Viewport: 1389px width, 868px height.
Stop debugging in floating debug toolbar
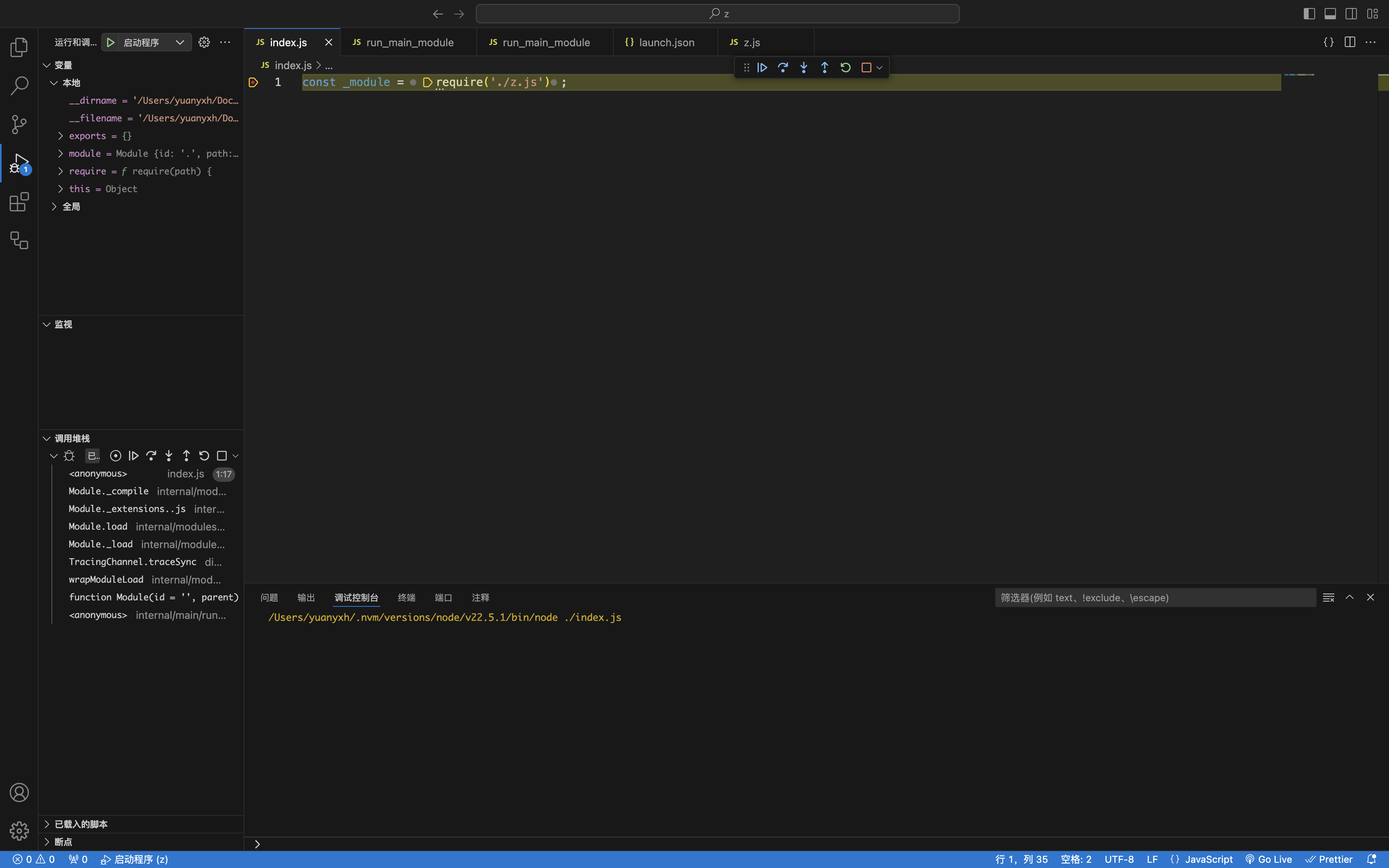[866, 68]
